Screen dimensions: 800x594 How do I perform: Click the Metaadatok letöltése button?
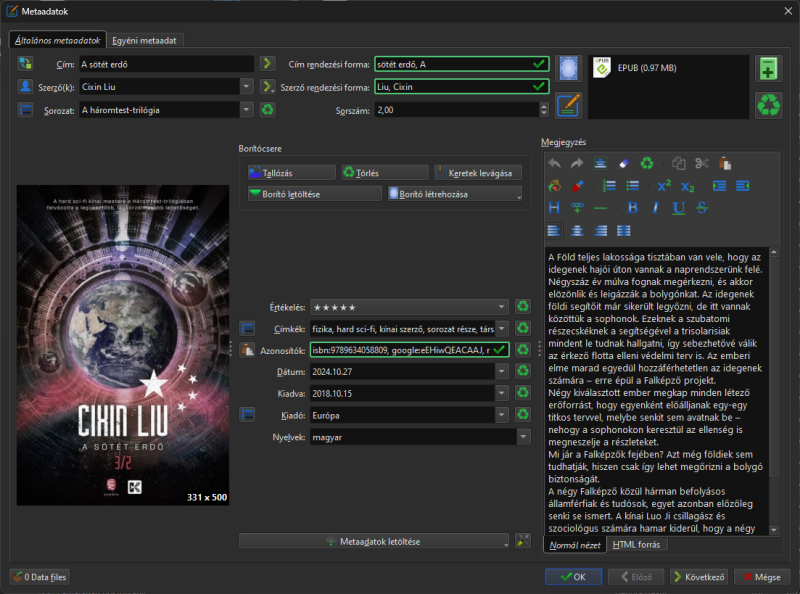[x=375, y=541]
